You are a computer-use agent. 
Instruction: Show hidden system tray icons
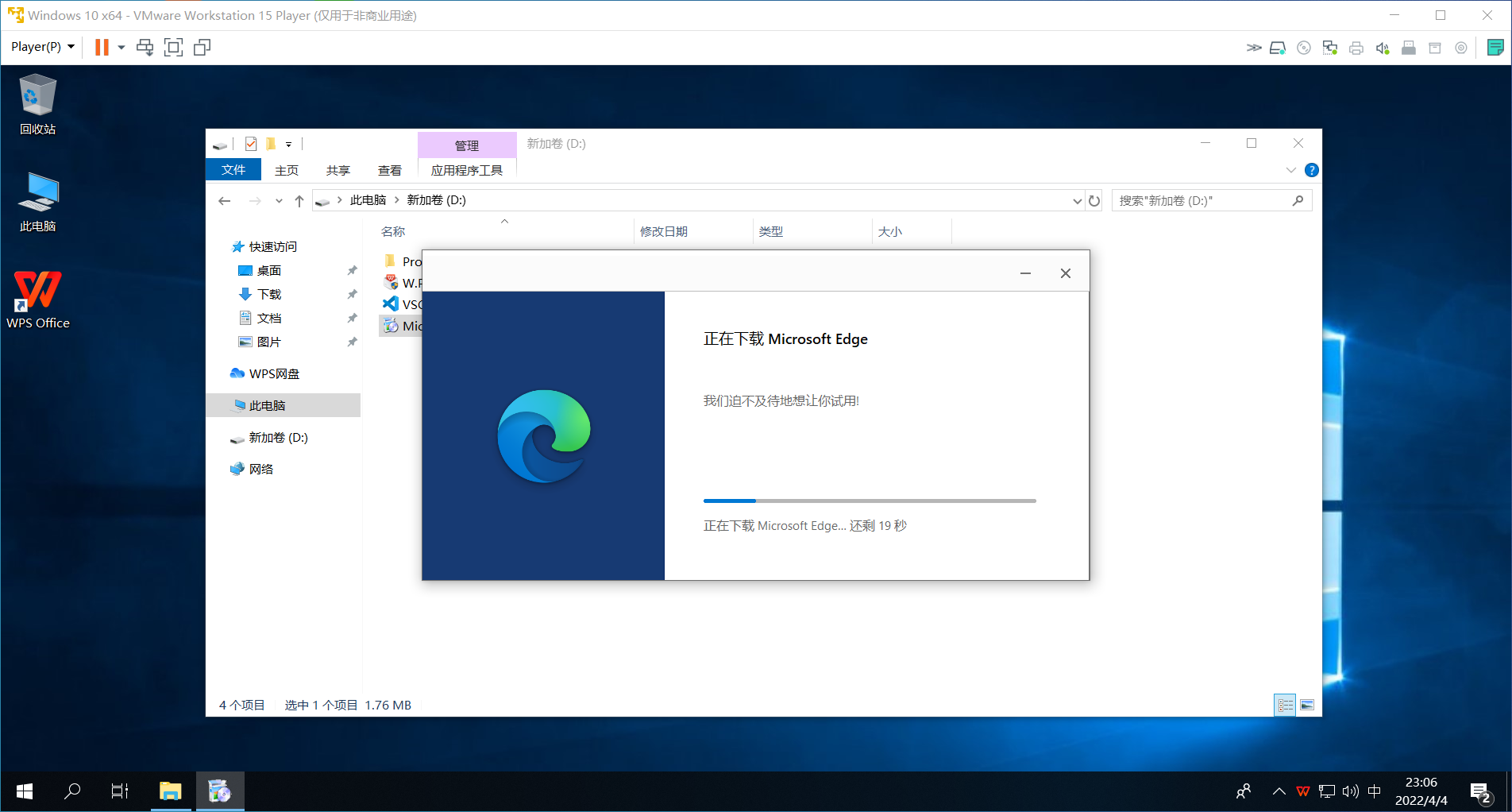pos(1279,791)
